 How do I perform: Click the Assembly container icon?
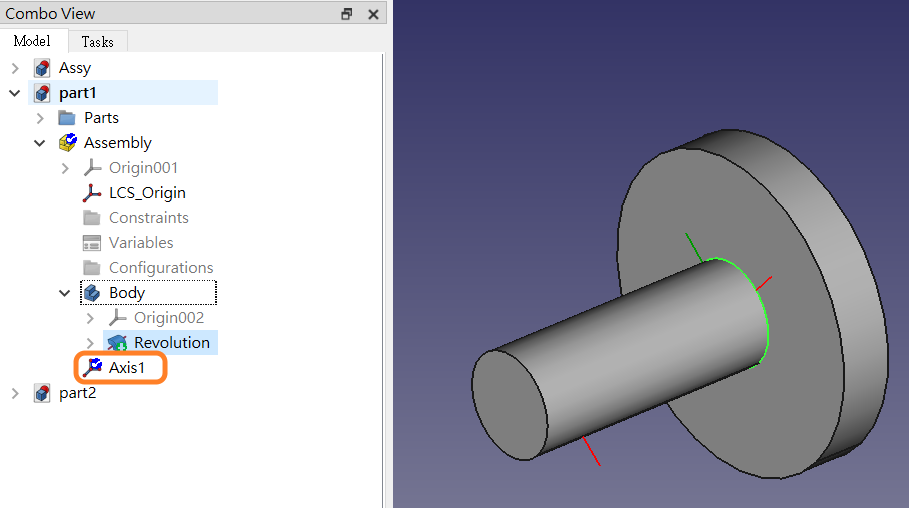pos(67,143)
